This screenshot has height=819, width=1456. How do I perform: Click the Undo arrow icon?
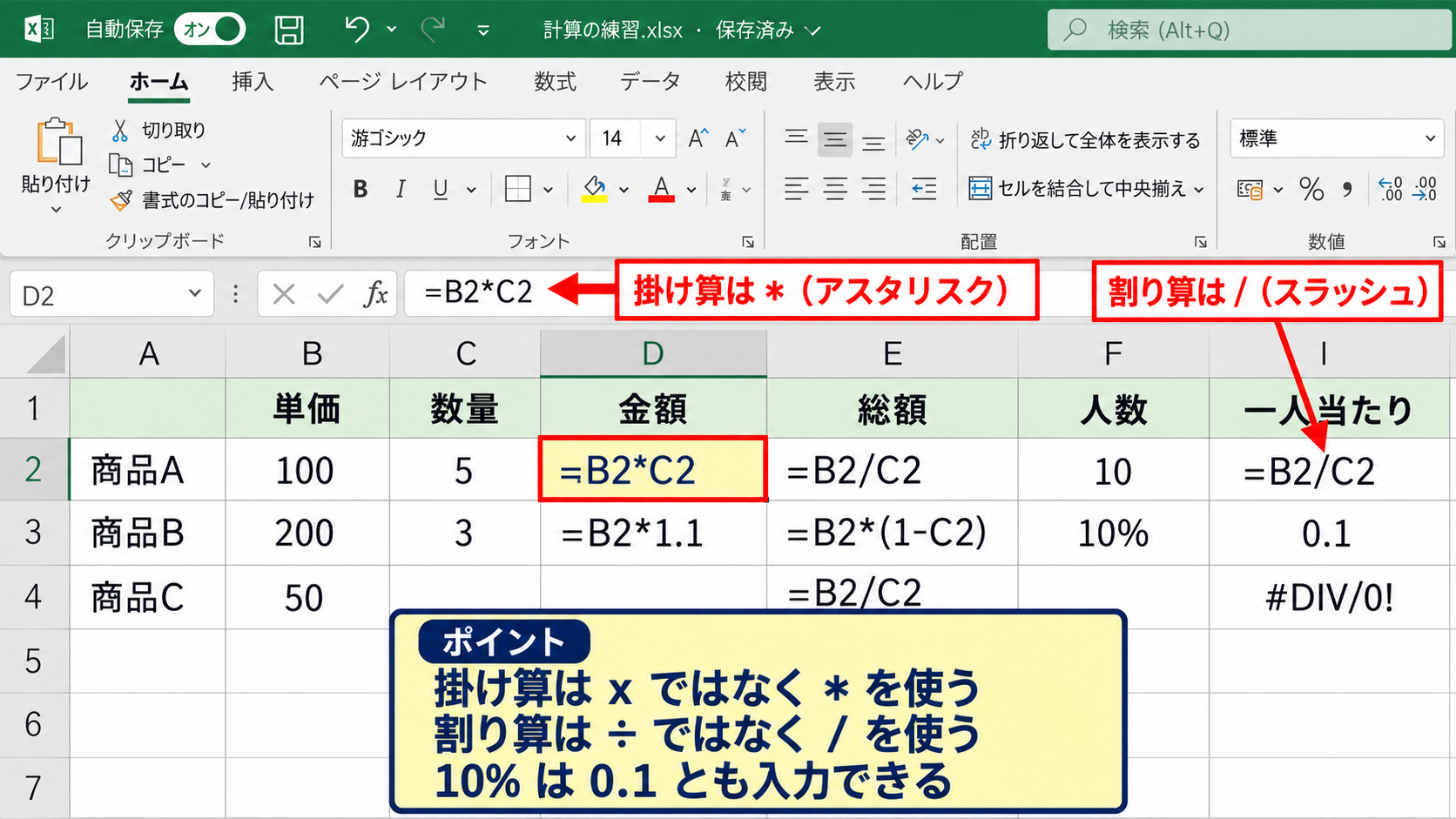pyautogui.click(x=356, y=30)
